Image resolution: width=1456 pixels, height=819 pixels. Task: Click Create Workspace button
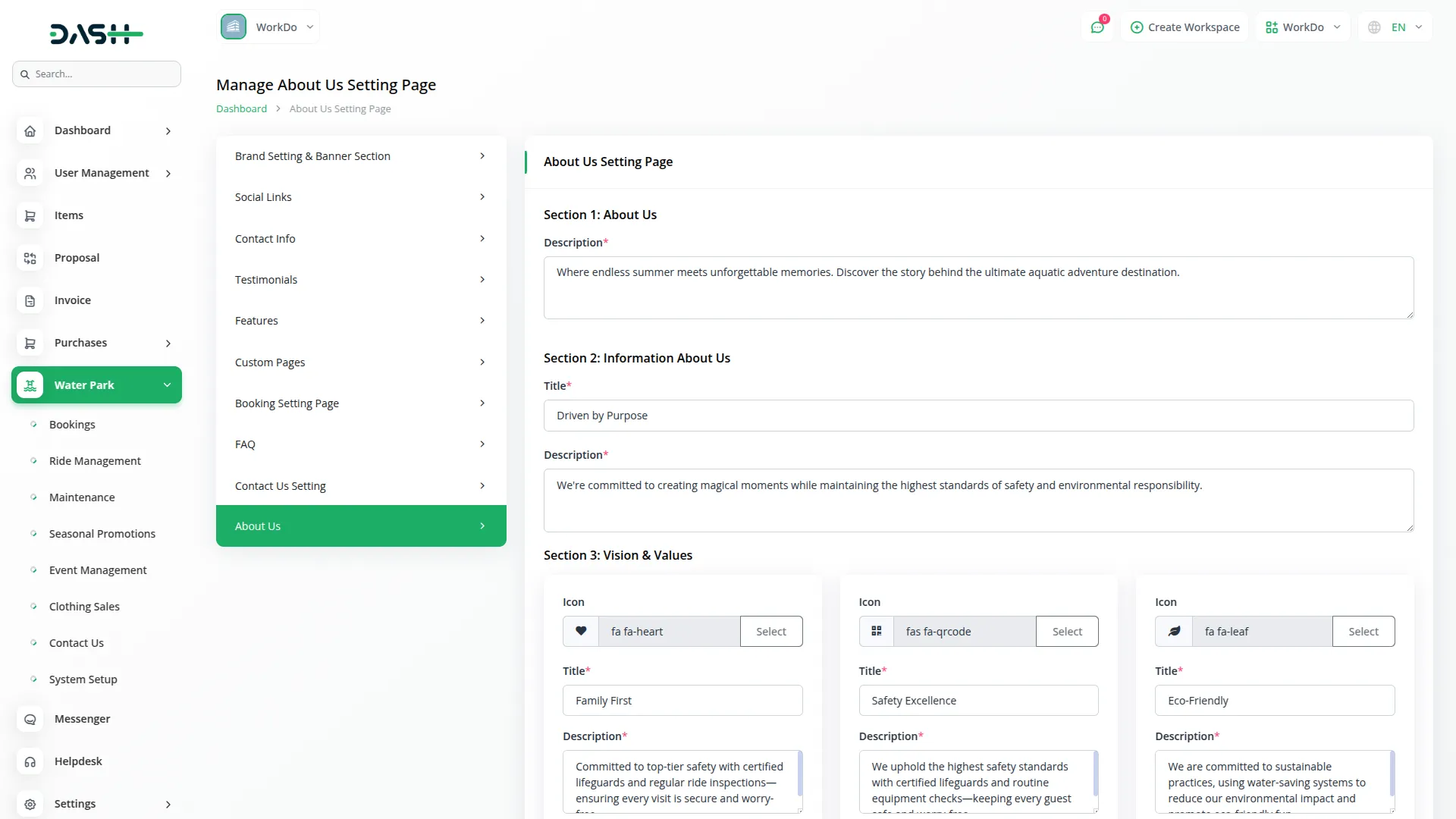pyautogui.click(x=1185, y=27)
